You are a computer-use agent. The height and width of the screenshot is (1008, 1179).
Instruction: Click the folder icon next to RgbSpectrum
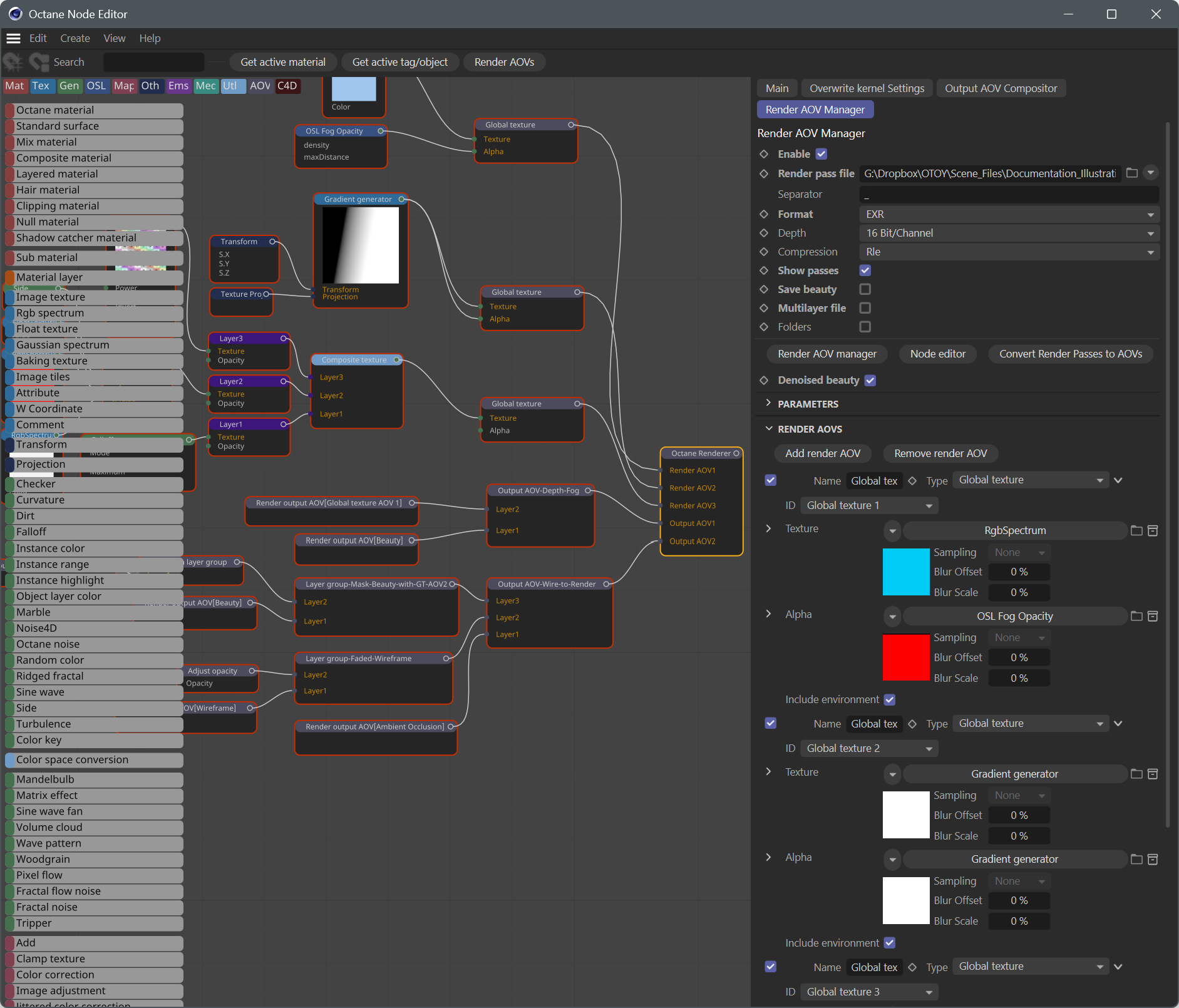click(x=1136, y=531)
